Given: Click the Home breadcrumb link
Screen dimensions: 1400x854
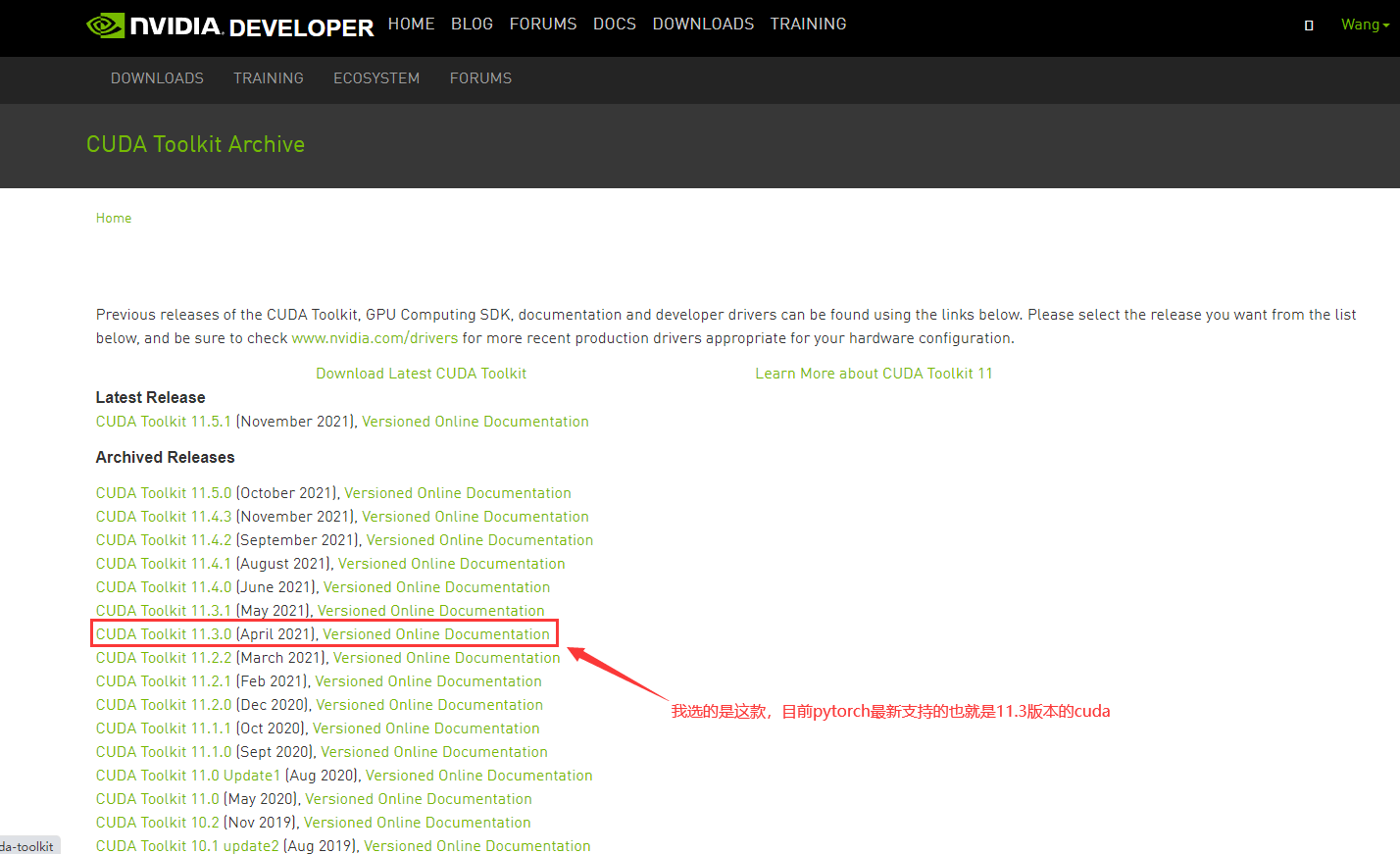Looking at the screenshot, I should pyautogui.click(x=114, y=219).
